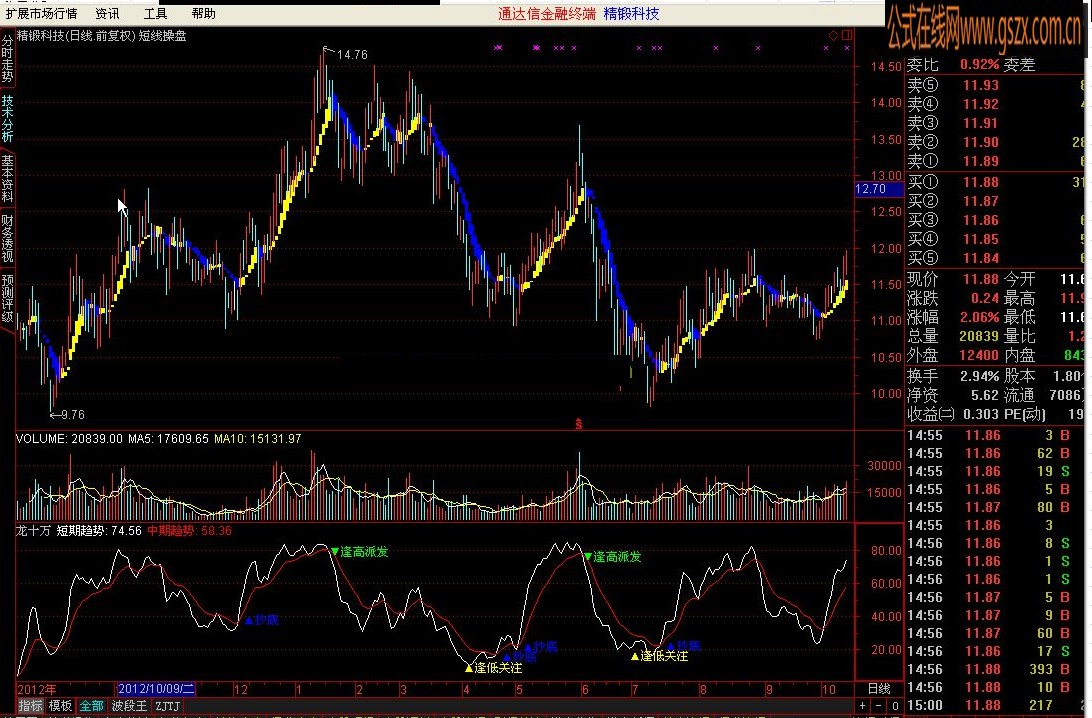Click the 短期趋势: 74.56 value
The height and width of the screenshot is (718, 1092).
pos(99,531)
